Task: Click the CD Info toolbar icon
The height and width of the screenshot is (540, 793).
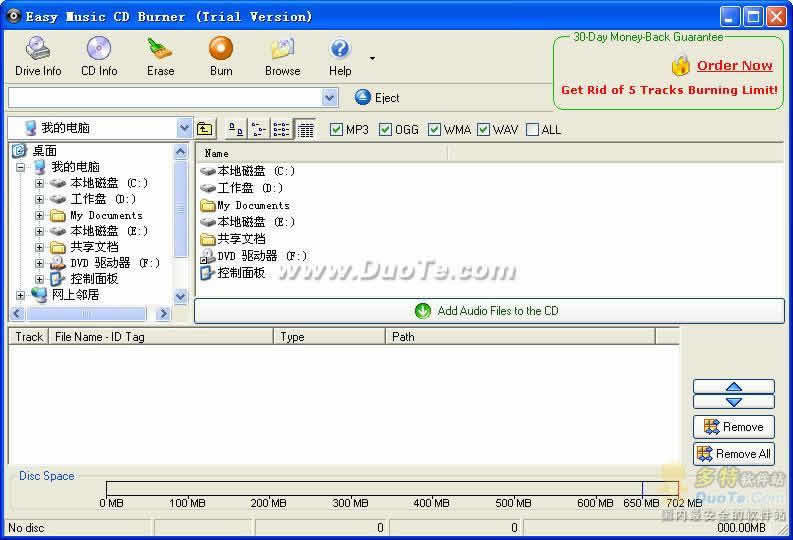Action: [x=99, y=56]
